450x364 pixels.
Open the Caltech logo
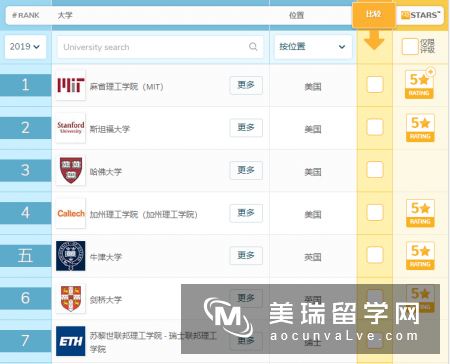pos(71,213)
